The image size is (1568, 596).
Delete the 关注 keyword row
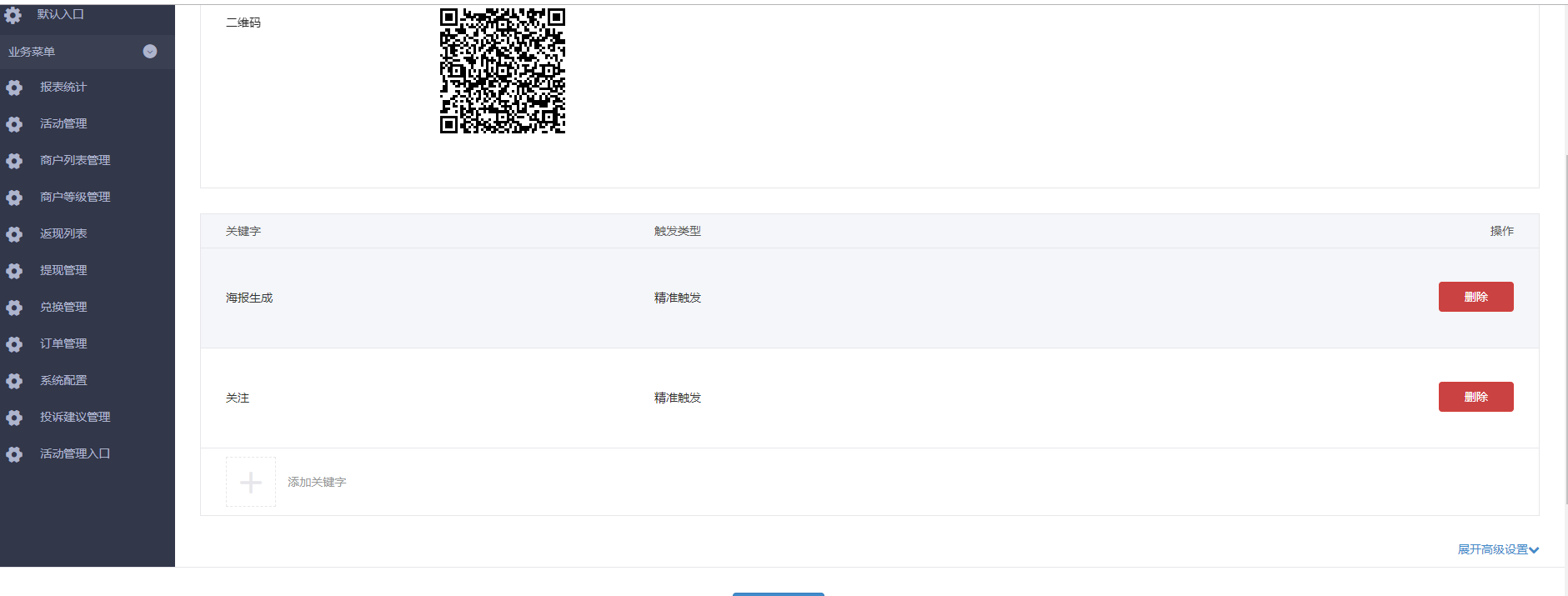[x=1475, y=397]
